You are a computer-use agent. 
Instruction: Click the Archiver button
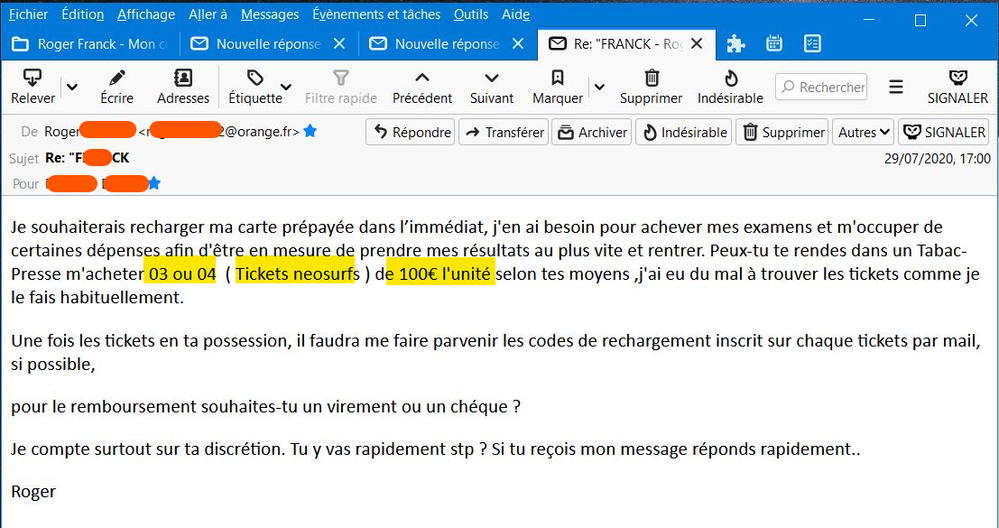[591, 132]
